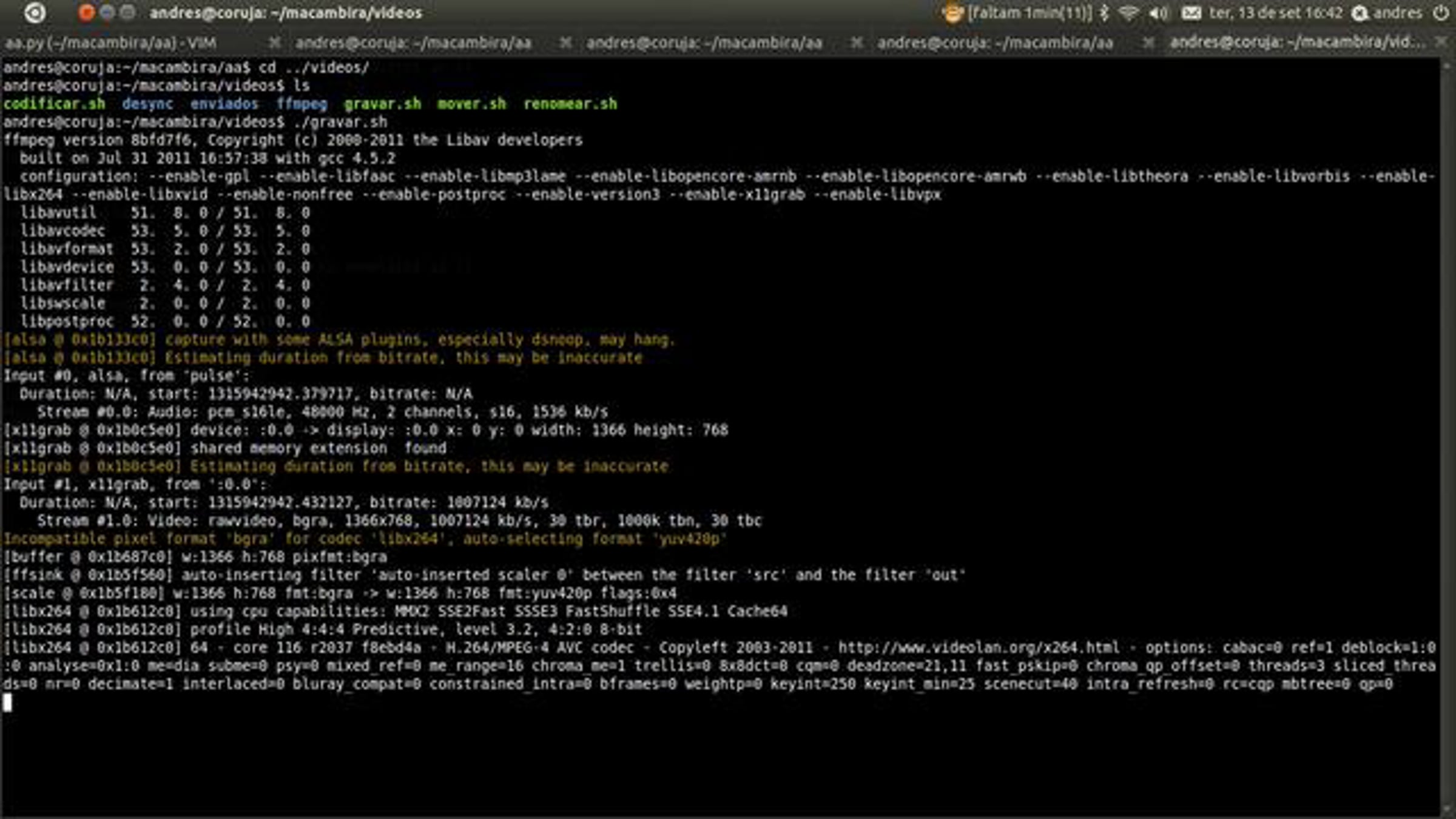The width and height of the screenshot is (1456, 819).
Task: Maximize the terminal window
Action: tap(127, 13)
